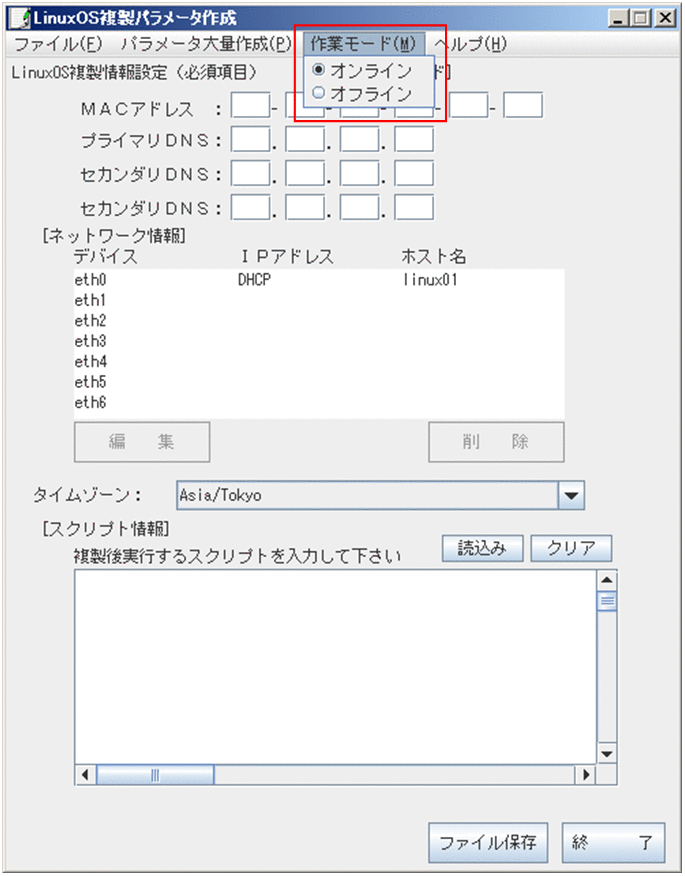
Task: Click the application icon in title bar
Action: [20, 18]
